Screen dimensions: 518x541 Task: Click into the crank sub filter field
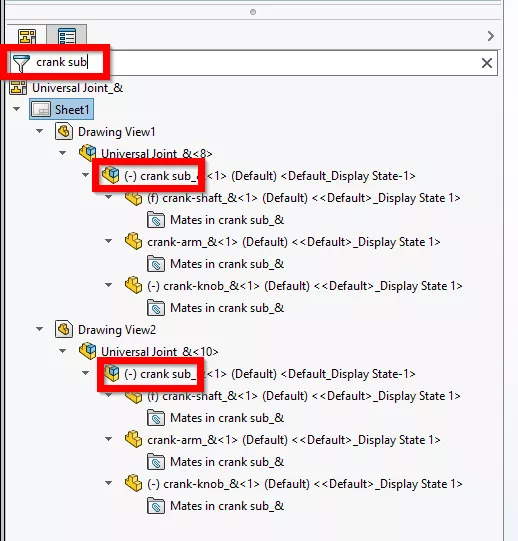[253, 63]
